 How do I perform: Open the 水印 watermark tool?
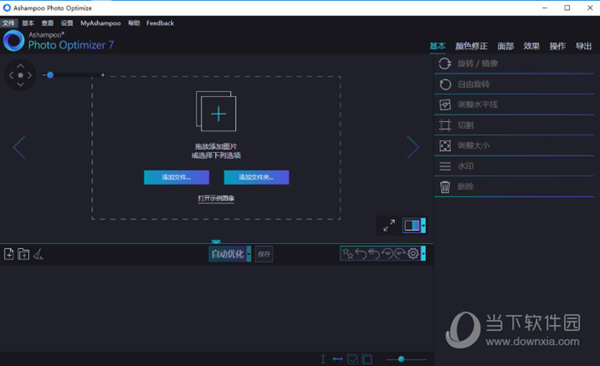(514, 166)
